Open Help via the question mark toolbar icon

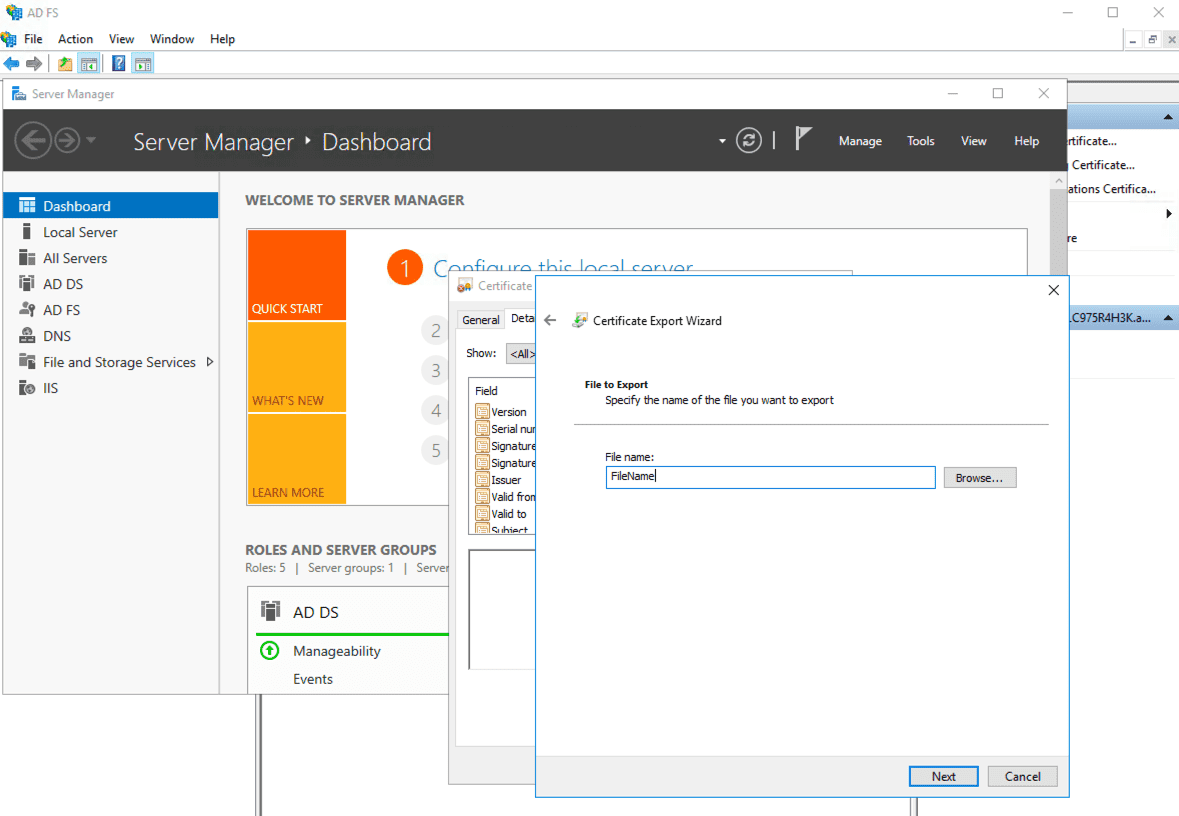(118, 63)
